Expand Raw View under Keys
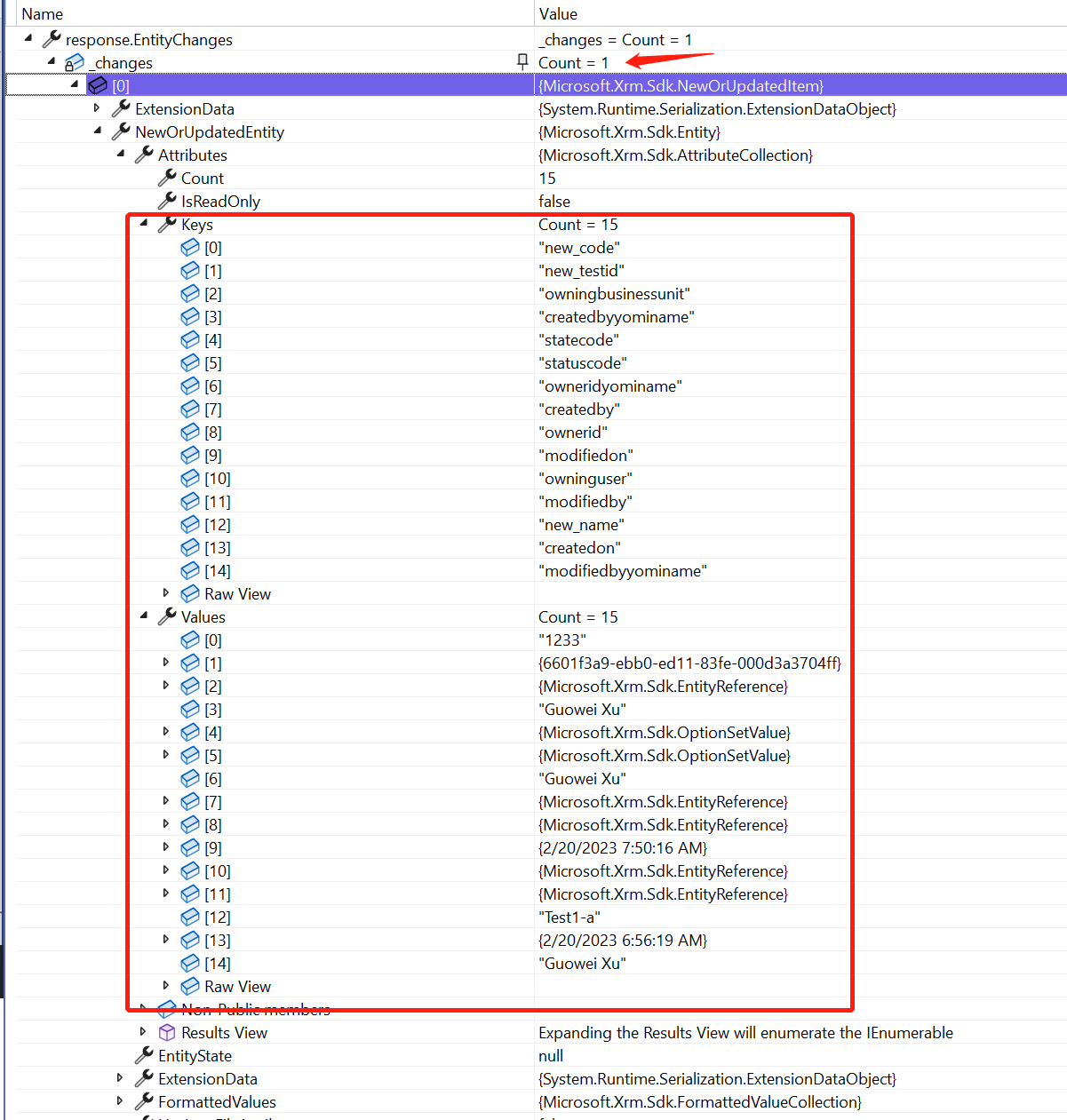 pos(166,593)
